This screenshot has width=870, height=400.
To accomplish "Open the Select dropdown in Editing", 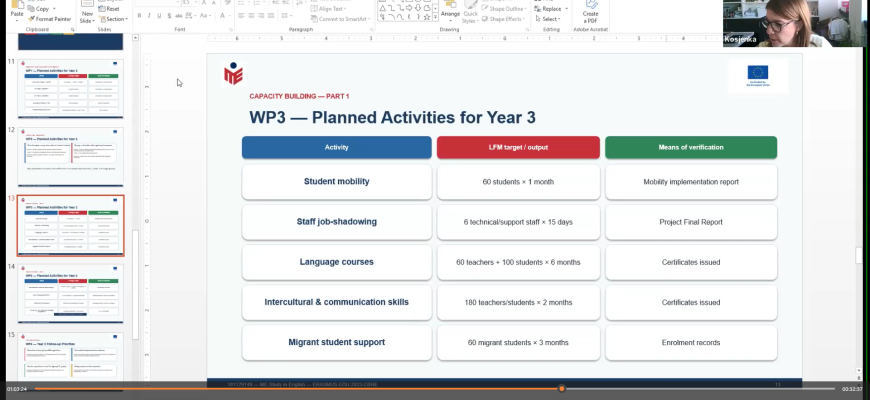I will click(547, 19).
